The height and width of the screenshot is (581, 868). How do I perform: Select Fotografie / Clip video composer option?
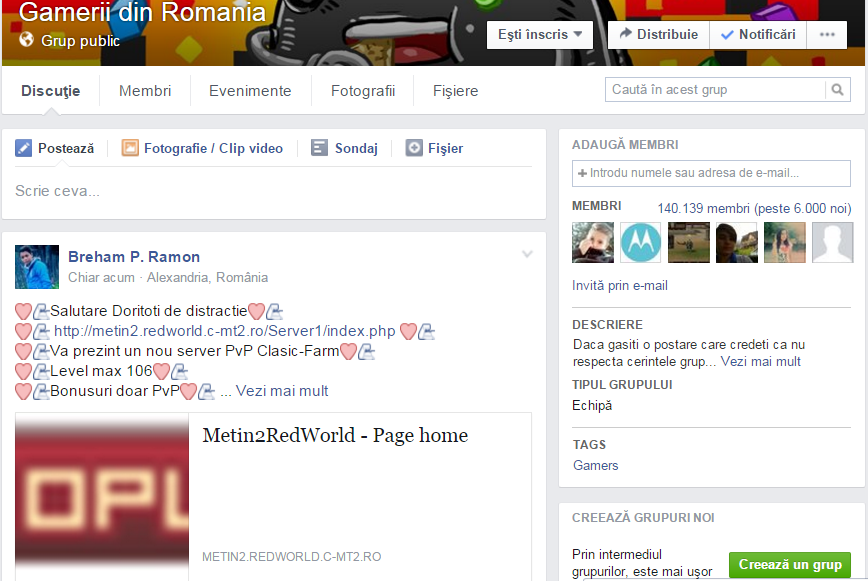(202, 148)
